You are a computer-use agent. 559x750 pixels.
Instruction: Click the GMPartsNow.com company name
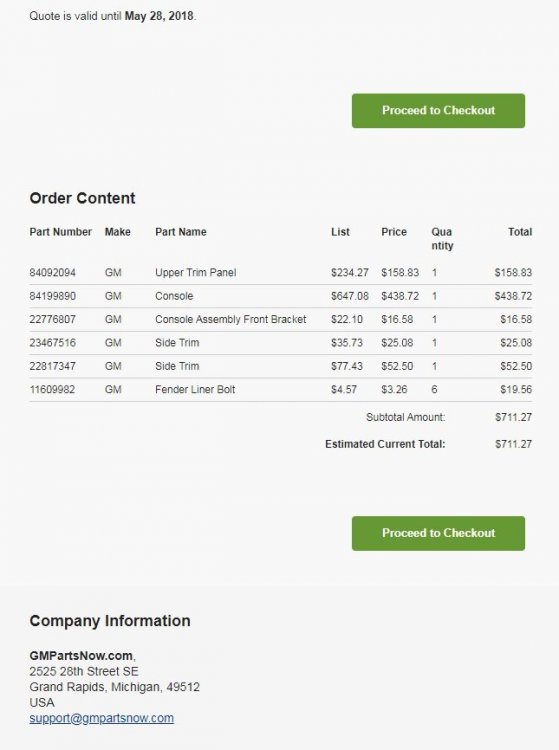[81, 656]
